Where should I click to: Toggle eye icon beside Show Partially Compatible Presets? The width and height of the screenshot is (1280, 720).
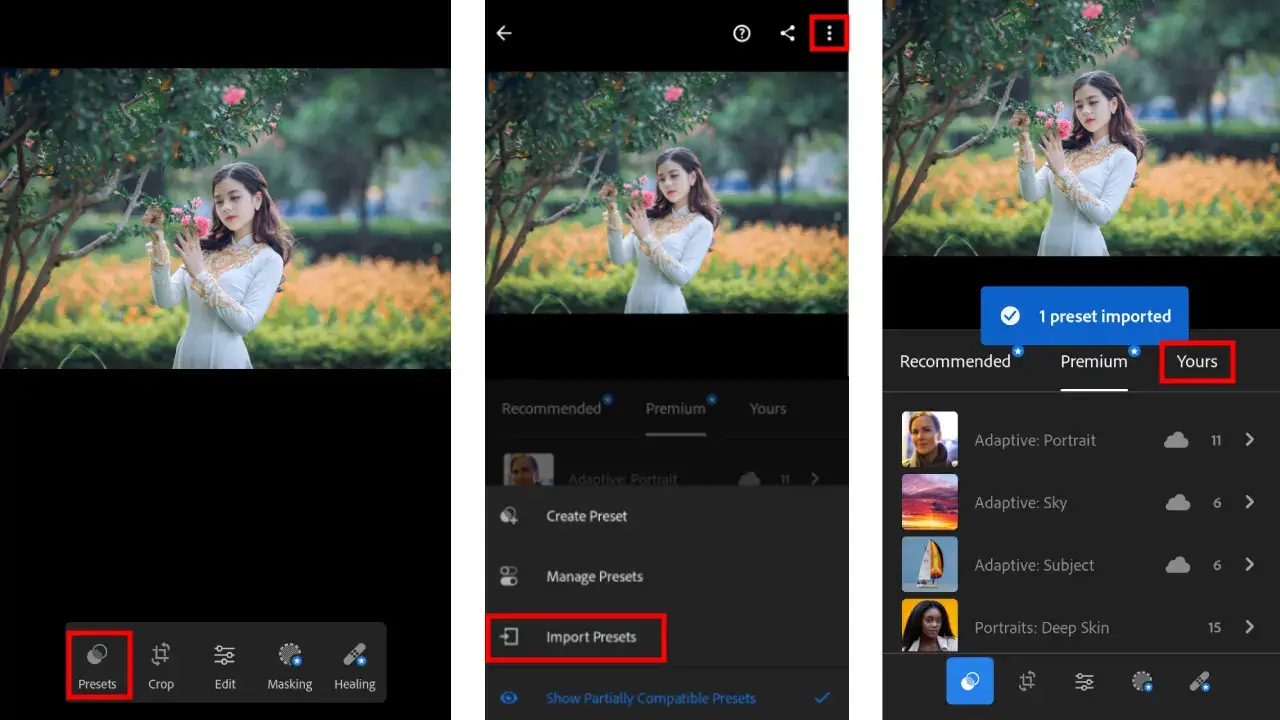[509, 698]
